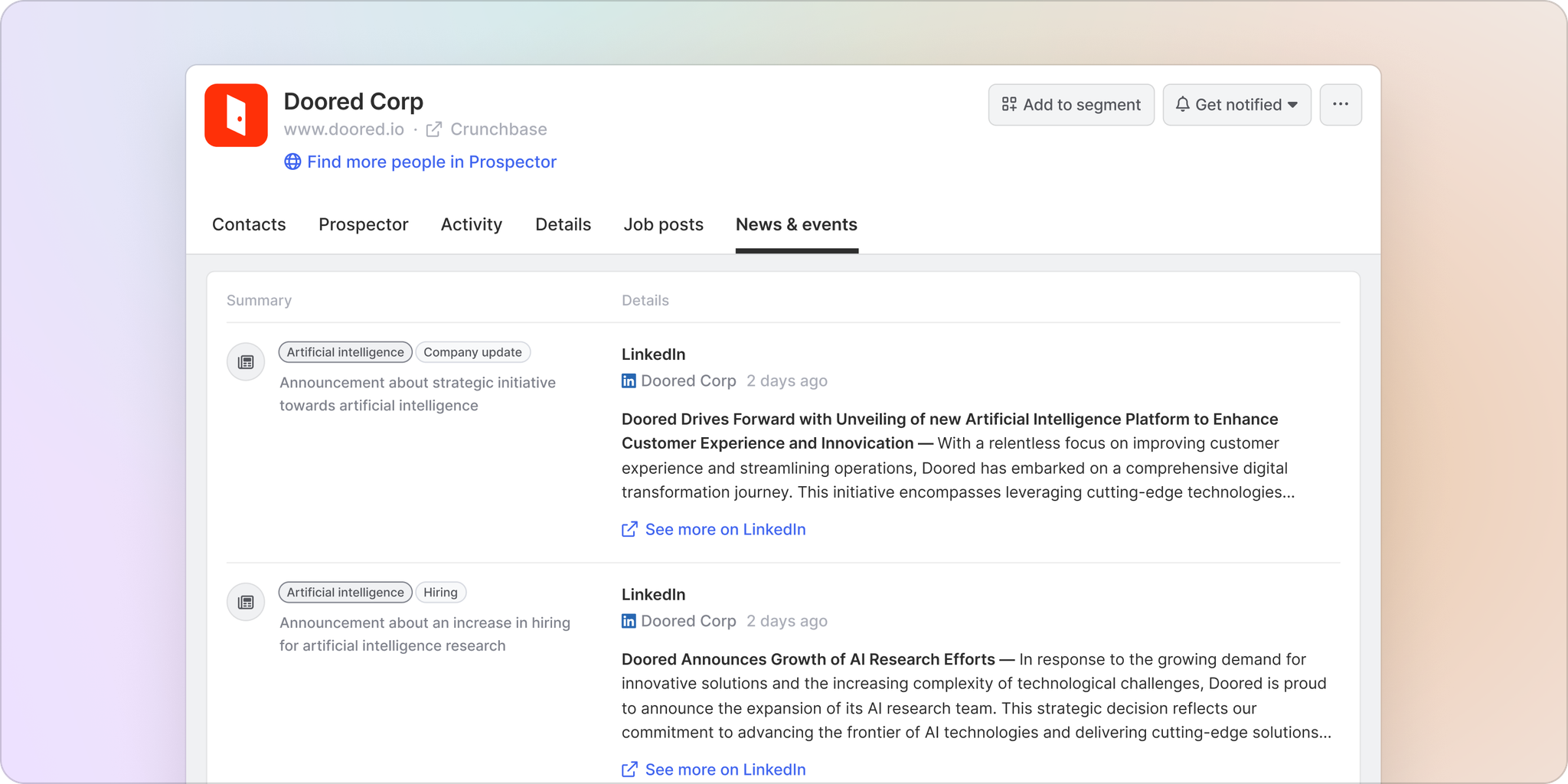Click the Company update tag

point(473,352)
